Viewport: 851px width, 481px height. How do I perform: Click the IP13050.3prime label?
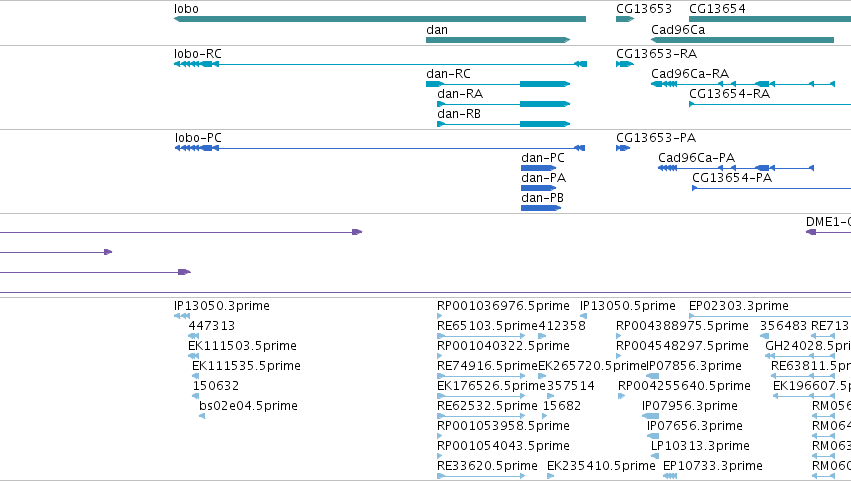pyautogui.click(x=221, y=306)
